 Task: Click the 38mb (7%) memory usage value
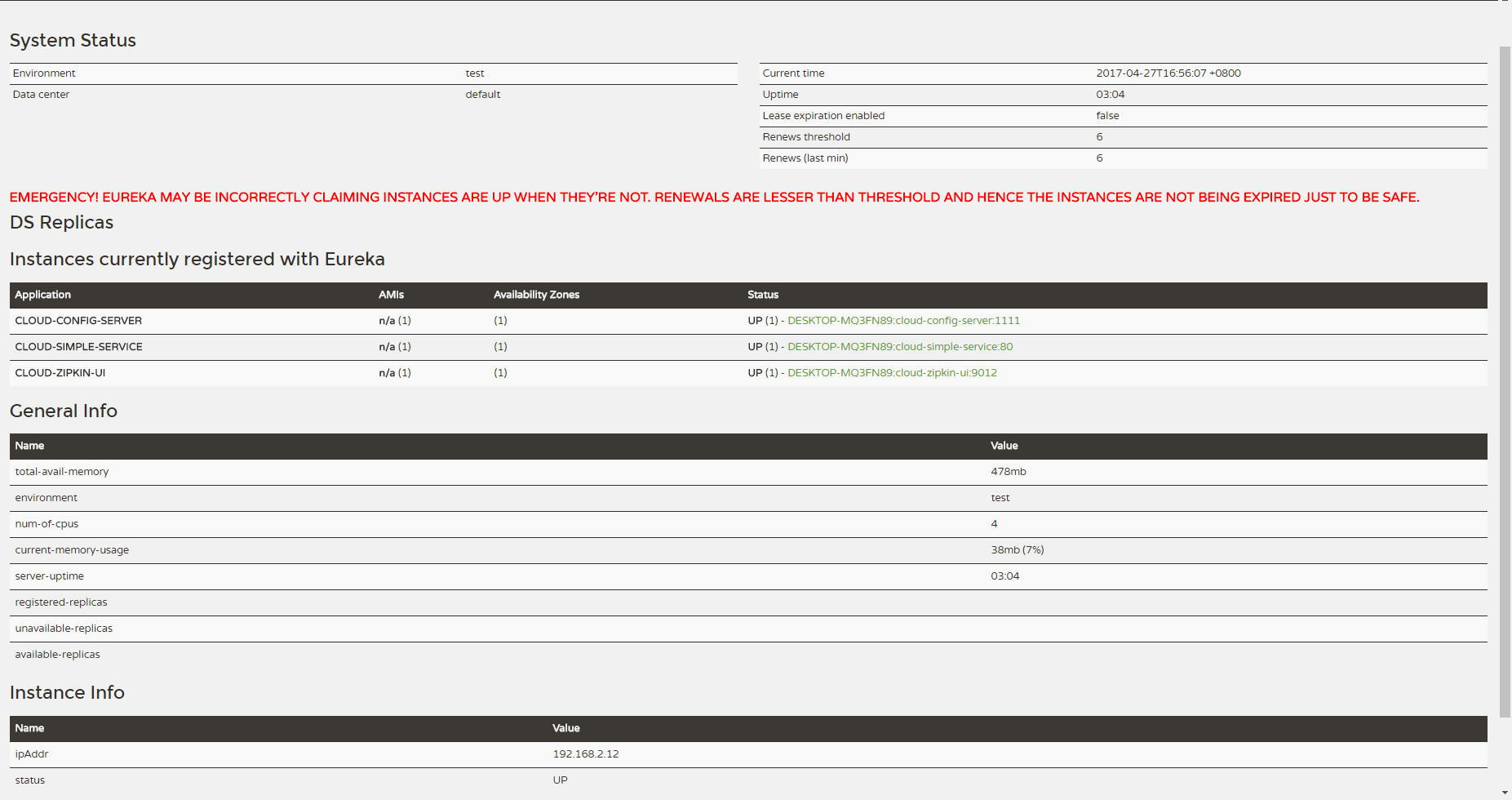pyautogui.click(x=1018, y=550)
